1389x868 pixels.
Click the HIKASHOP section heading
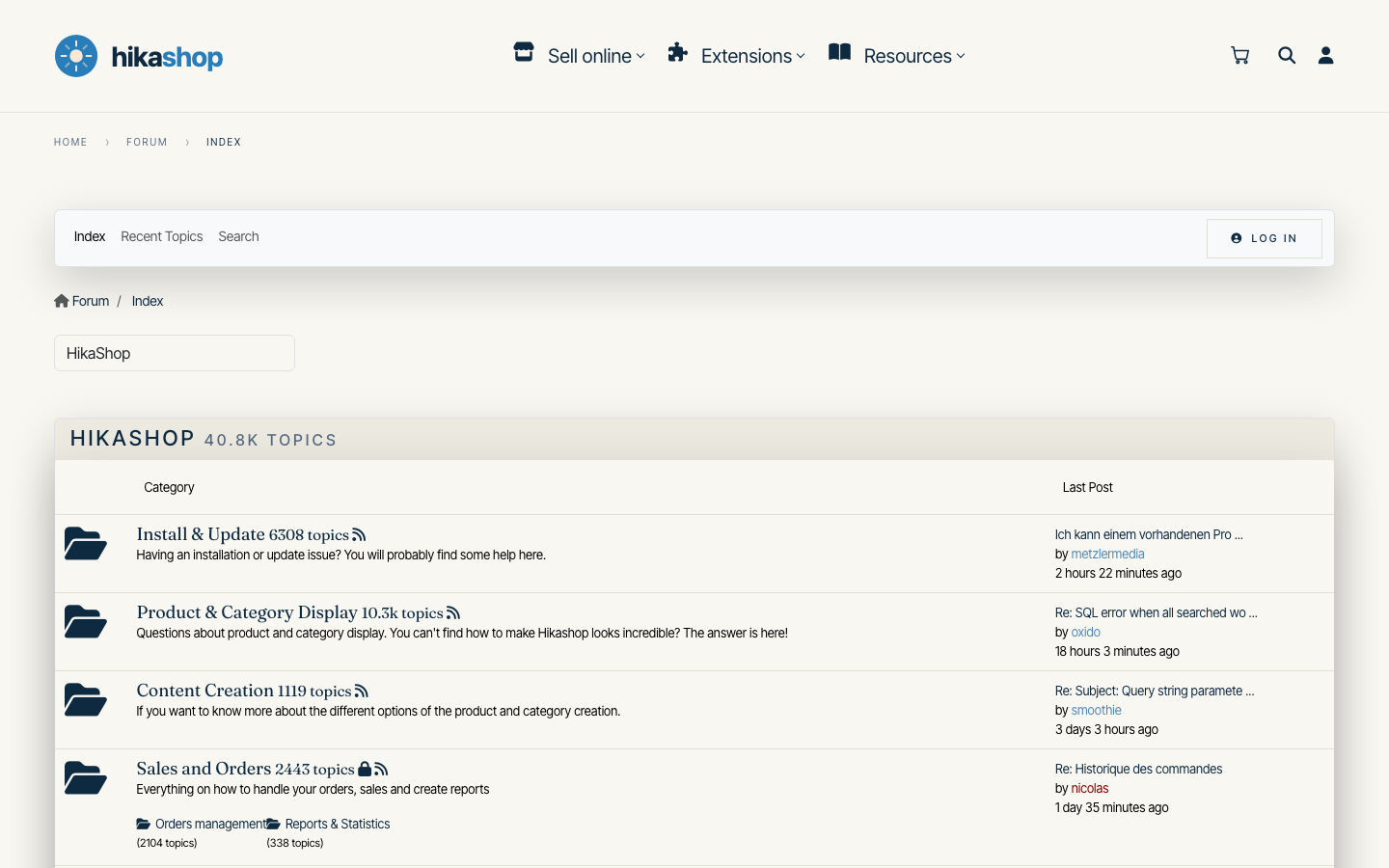point(133,438)
